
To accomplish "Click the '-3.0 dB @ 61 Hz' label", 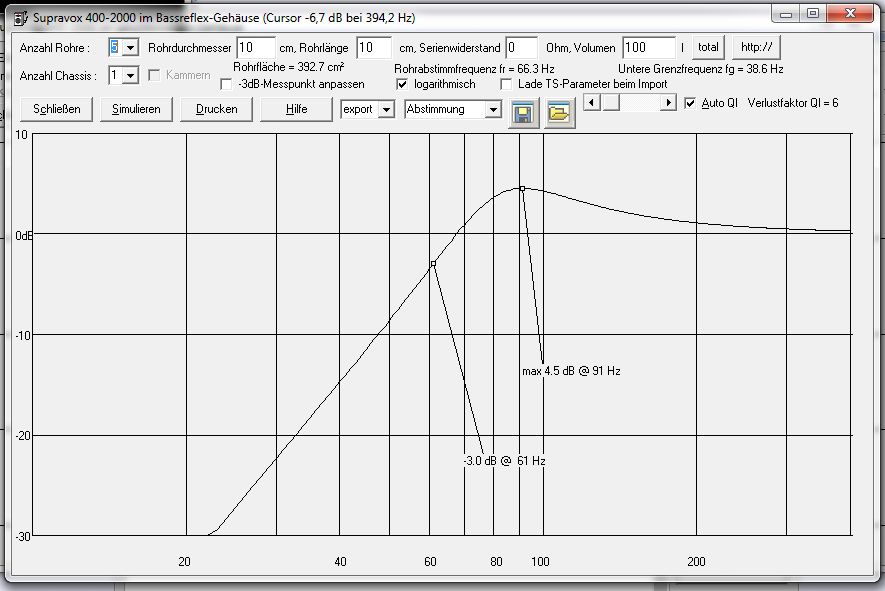I will coord(505,461).
